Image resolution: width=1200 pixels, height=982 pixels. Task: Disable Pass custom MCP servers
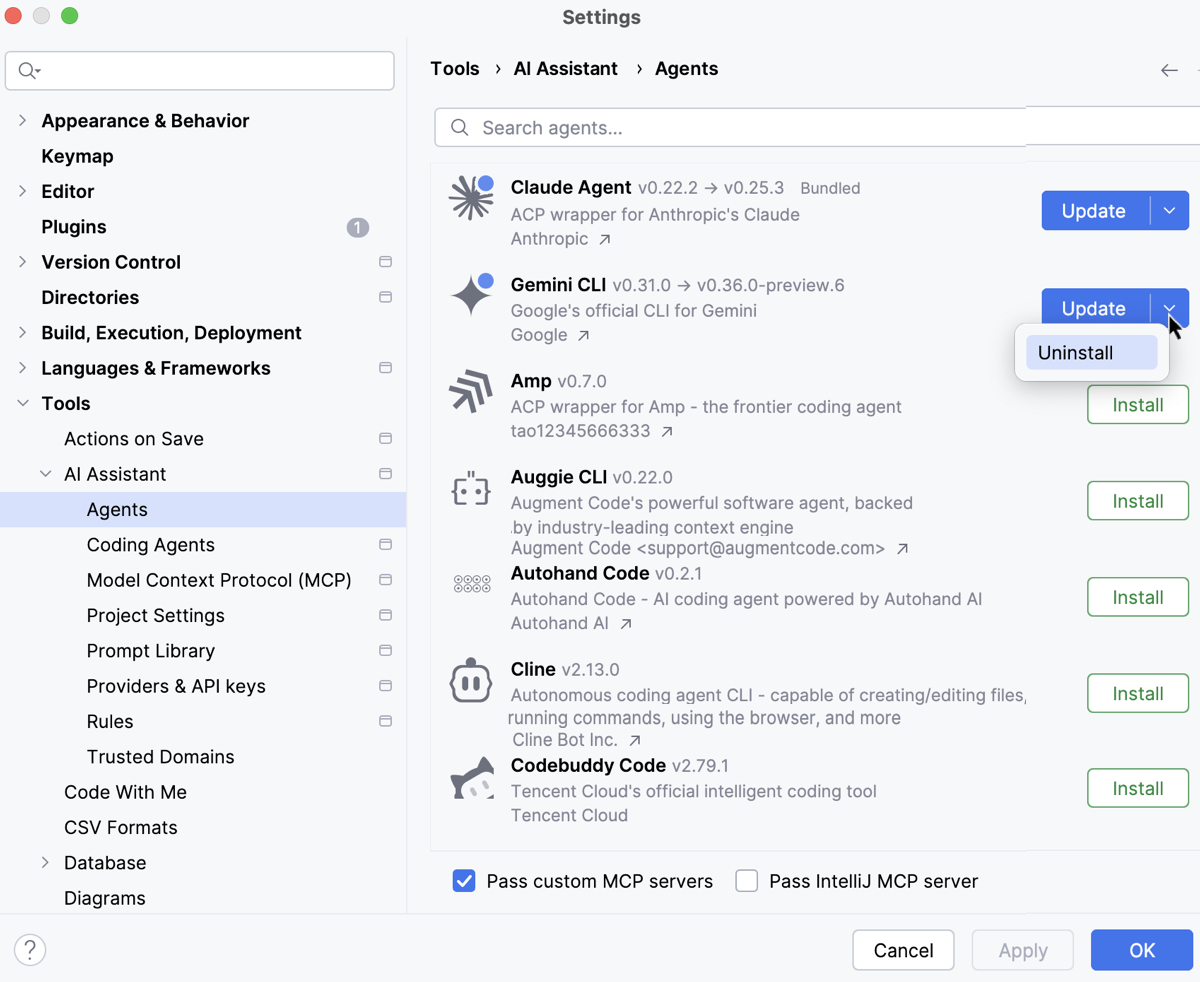tap(463, 881)
